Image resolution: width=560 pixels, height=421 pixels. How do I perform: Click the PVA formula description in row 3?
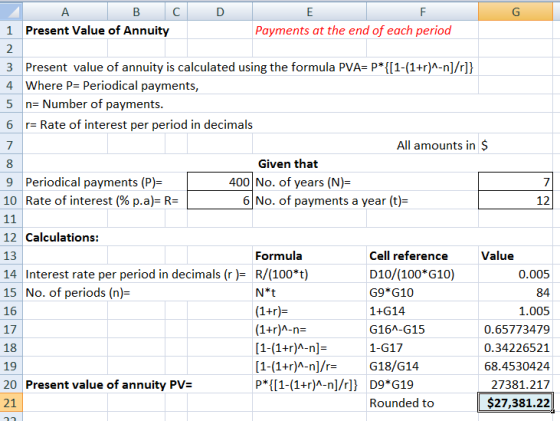[249, 67]
